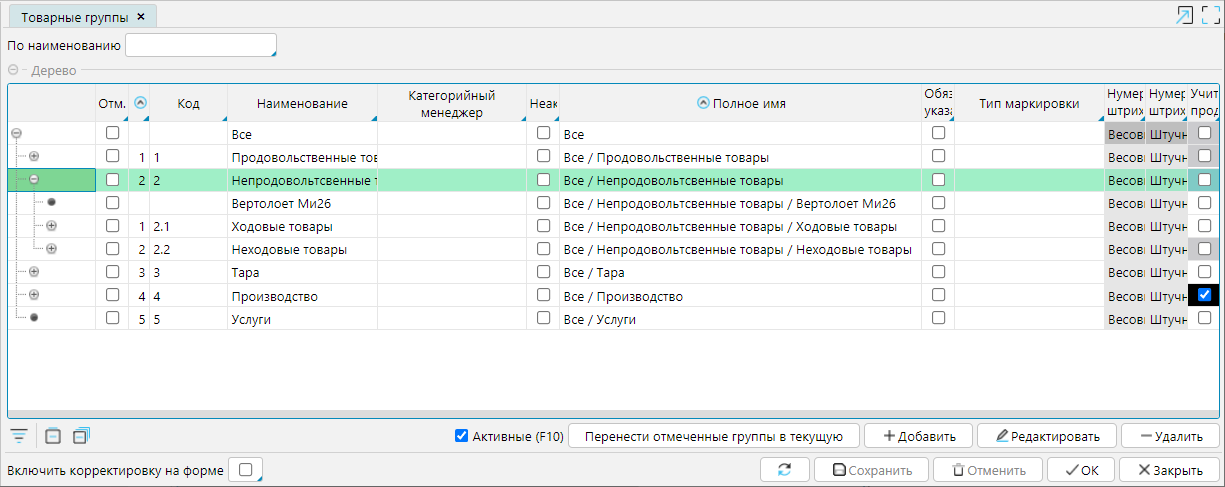Close the Товарные группы tab with its x
Image resolution: width=1225 pixels, height=487 pixels.
click(141, 16)
